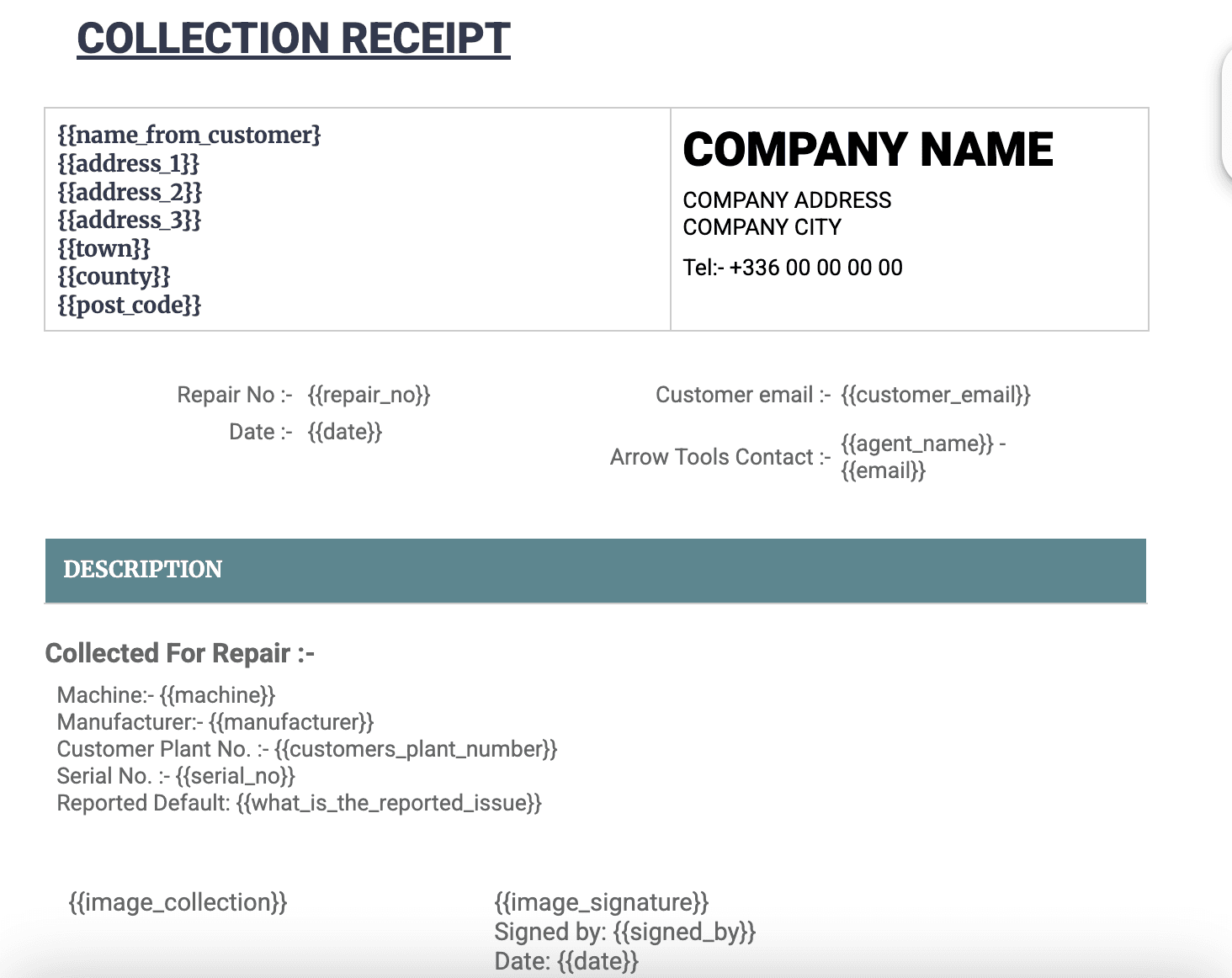The image size is (1232, 978).
Task: Click the COLLECTION RECEIPT heading
Action: pos(293,37)
